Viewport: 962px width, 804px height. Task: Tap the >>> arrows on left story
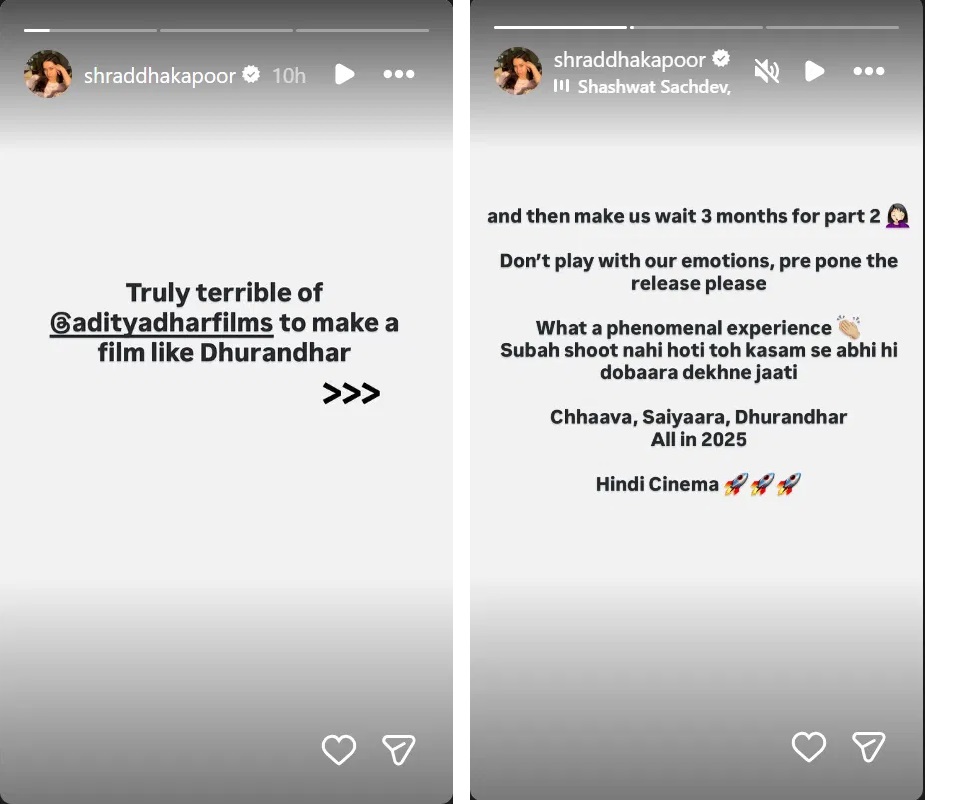351,394
